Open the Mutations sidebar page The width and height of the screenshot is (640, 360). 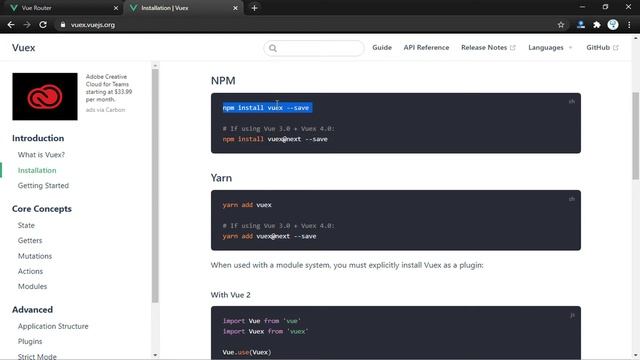pyautogui.click(x=35, y=256)
